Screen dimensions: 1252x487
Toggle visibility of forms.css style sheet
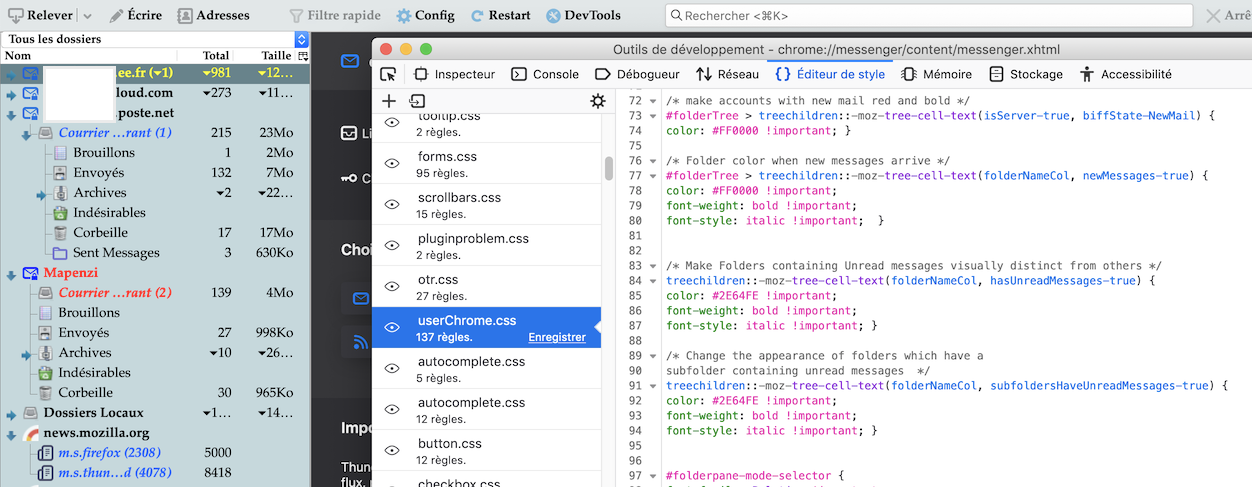(x=392, y=163)
